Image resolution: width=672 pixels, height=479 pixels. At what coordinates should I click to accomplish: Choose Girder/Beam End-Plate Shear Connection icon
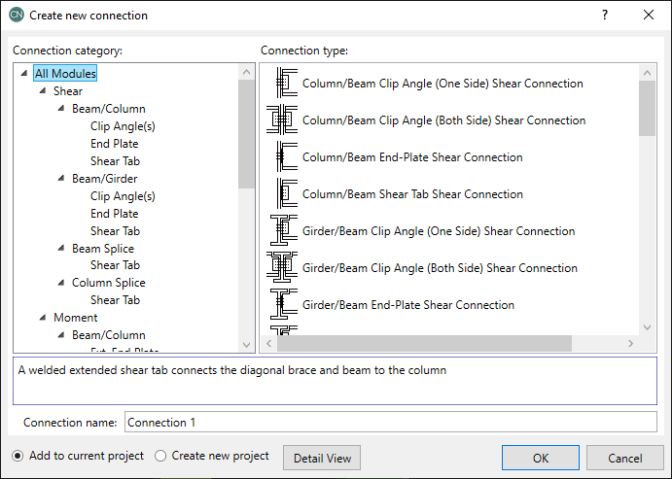point(283,305)
